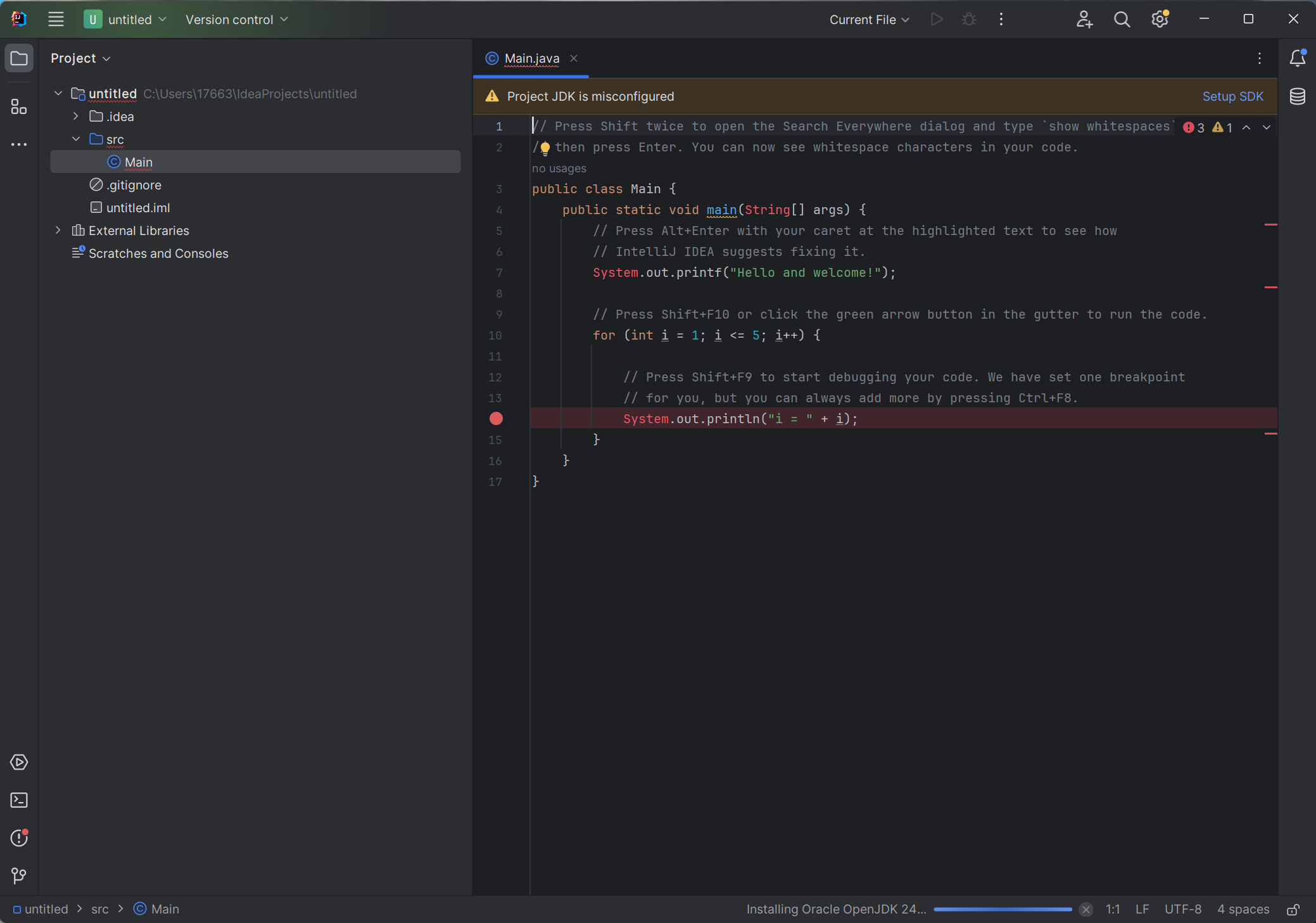Screen dimensions: 1316x923
Task: Expand the .idea folder
Action: (x=76, y=117)
